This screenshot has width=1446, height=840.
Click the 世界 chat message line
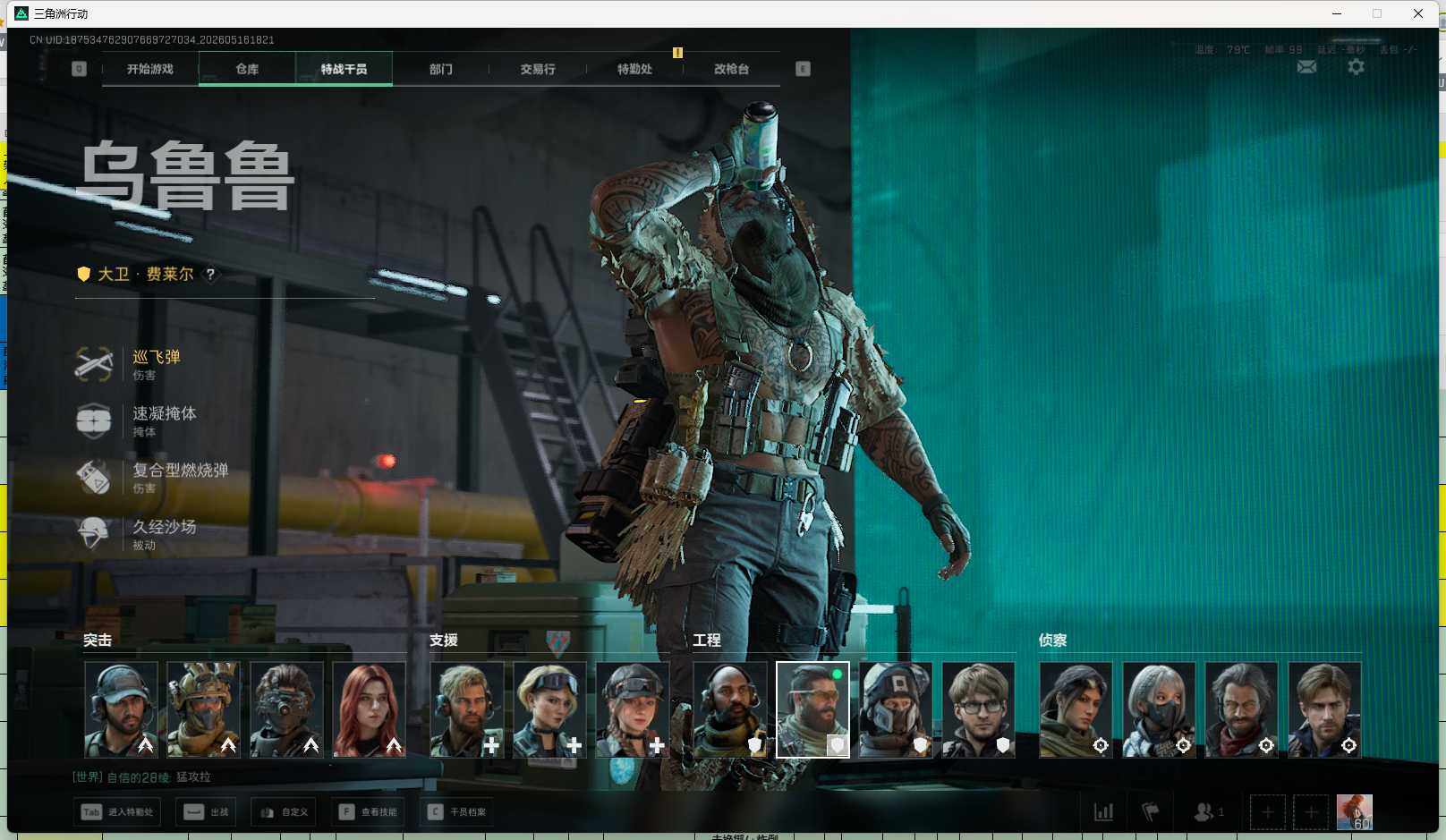142,777
